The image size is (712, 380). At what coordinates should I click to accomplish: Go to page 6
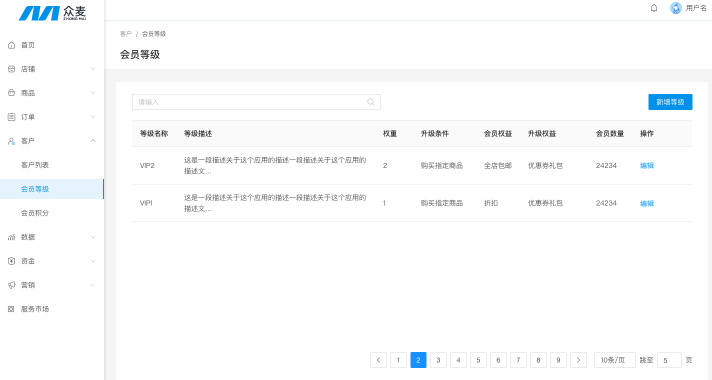point(498,360)
